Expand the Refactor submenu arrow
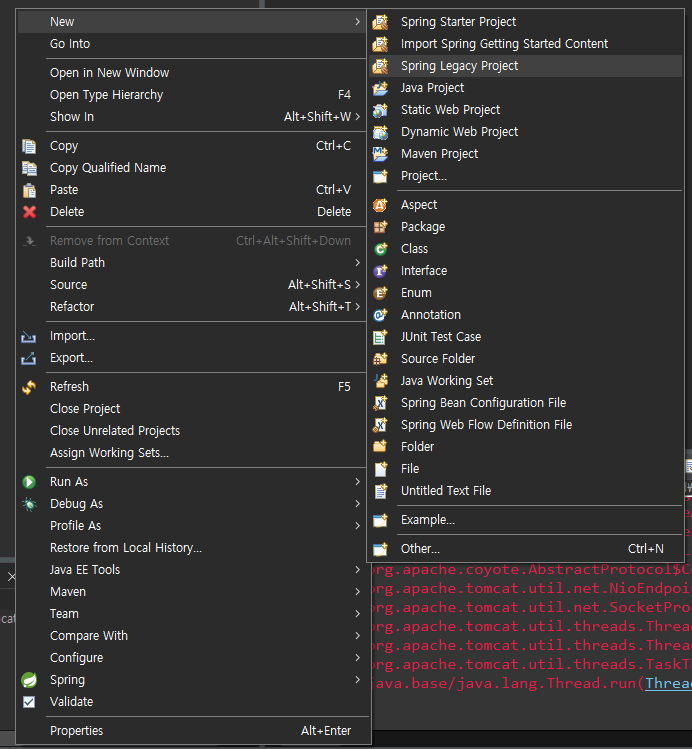This screenshot has width=692, height=749. [357, 307]
